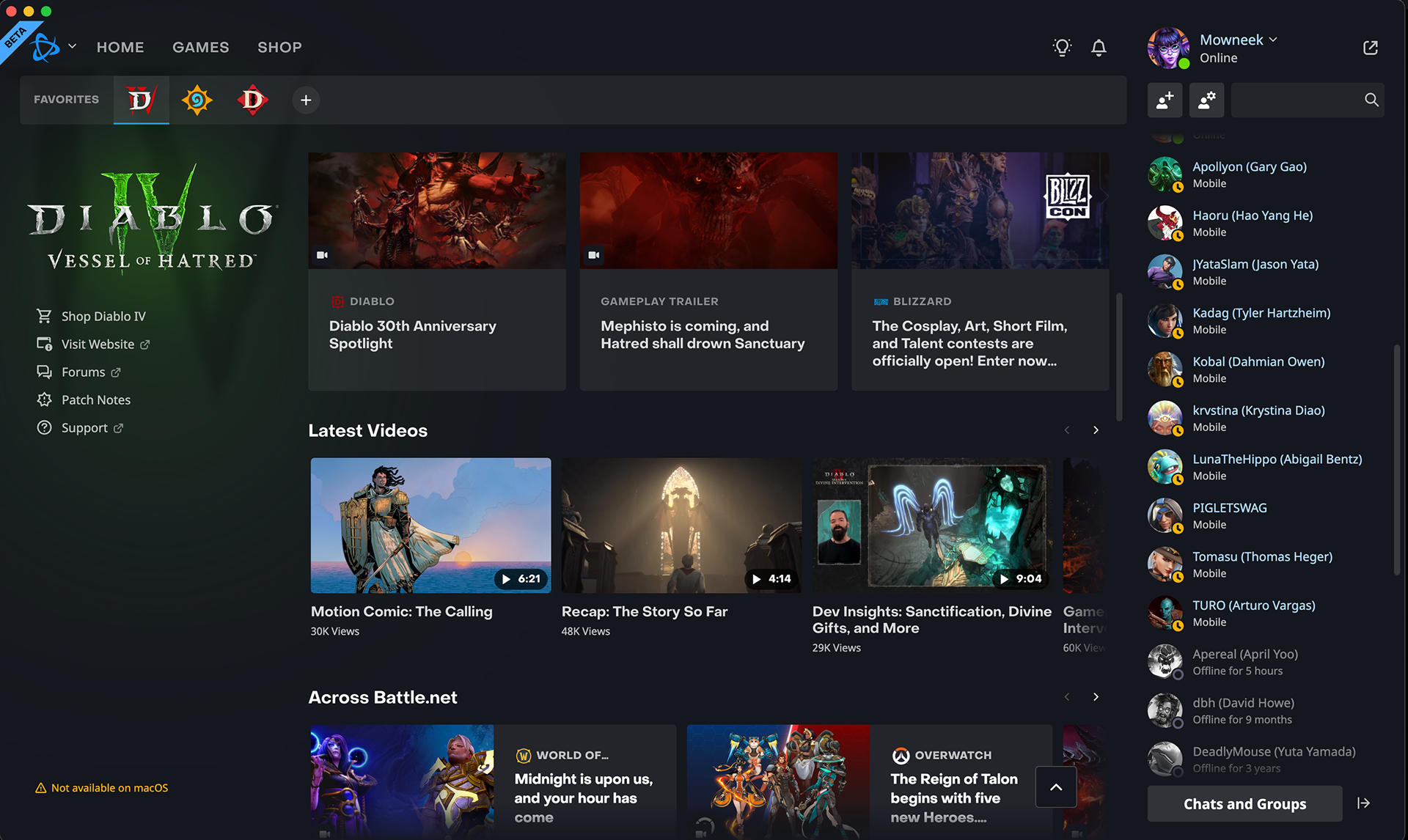Advance Across Battle.net carousel right chevron
This screenshot has width=1408, height=840.
click(x=1096, y=697)
